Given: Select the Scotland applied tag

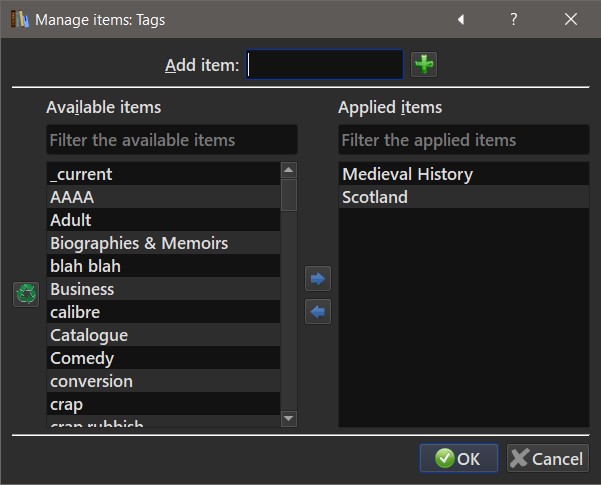Looking at the screenshot, I should (x=375, y=197).
